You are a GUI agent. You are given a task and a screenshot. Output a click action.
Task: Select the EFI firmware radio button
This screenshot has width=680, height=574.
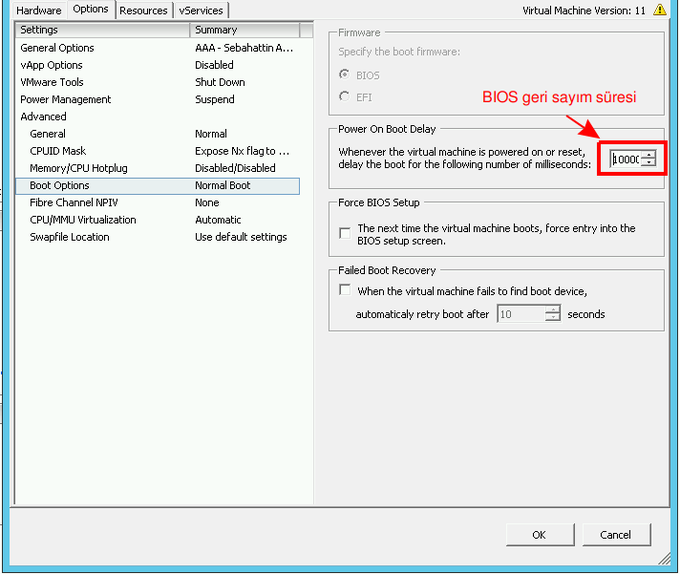tap(344, 96)
